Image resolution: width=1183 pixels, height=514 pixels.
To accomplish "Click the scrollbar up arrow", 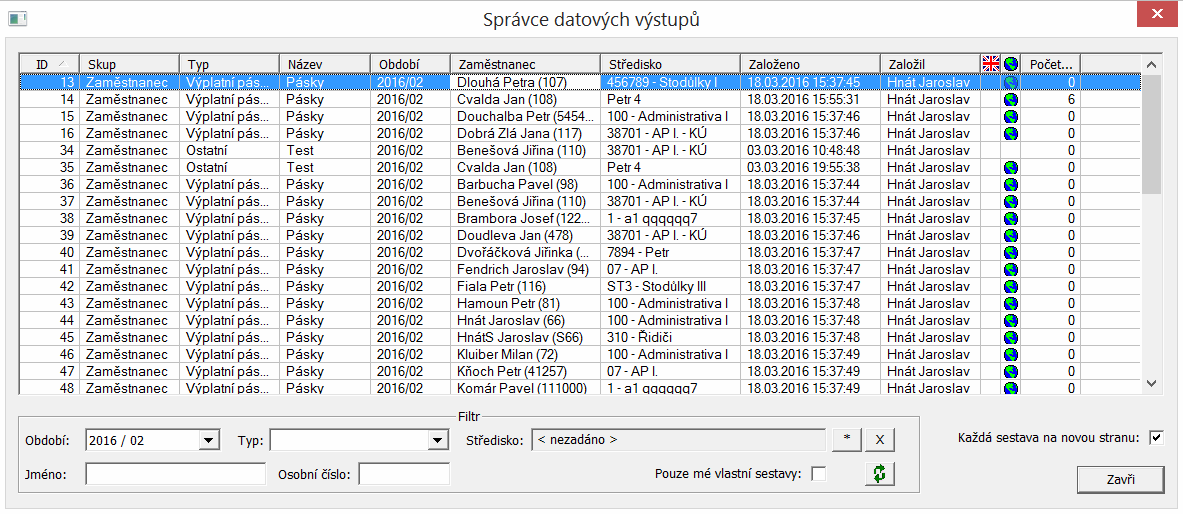I will [1151, 65].
